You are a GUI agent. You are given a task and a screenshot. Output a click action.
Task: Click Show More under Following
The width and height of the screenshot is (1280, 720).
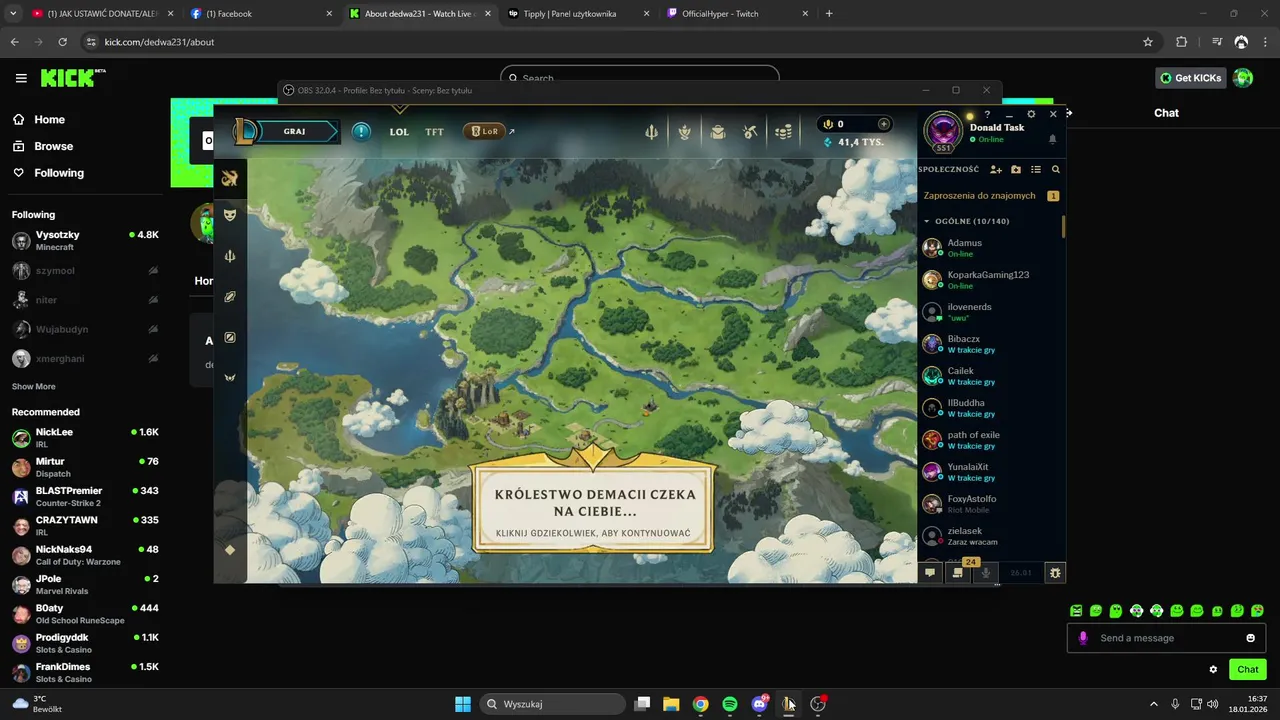pos(34,386)
